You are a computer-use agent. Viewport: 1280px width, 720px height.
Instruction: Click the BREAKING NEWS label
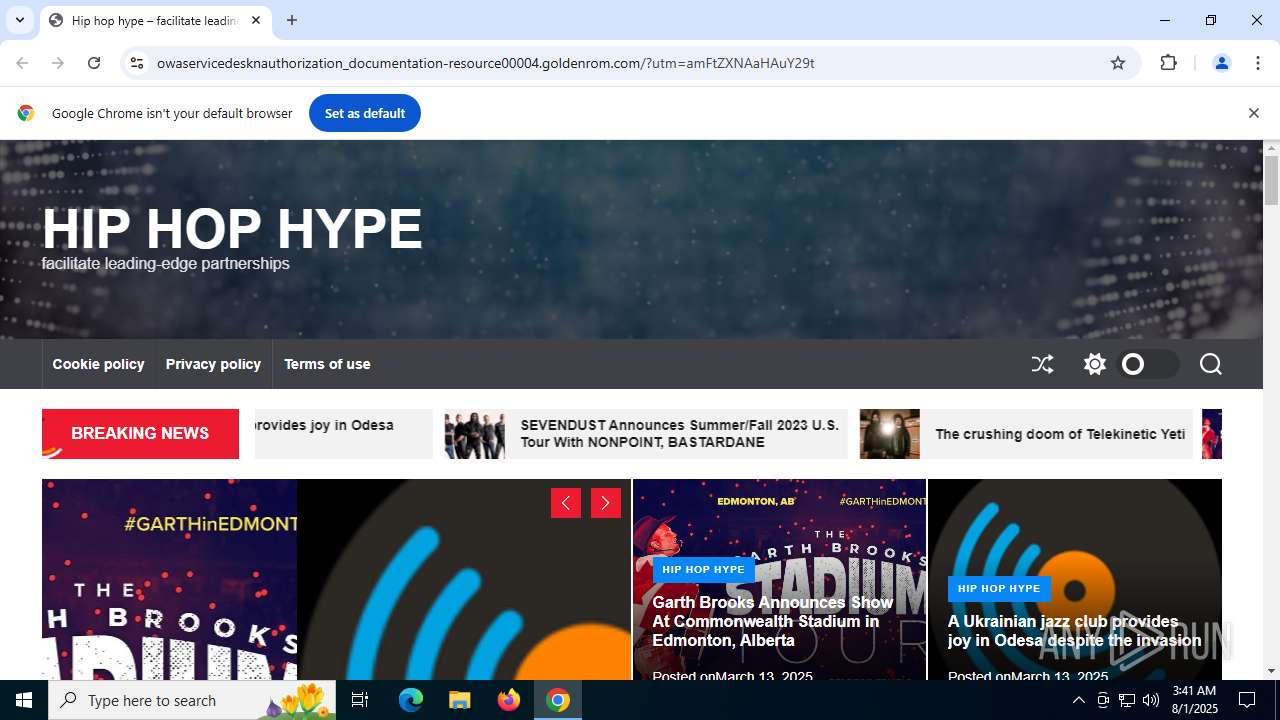click(x=140, y=433)
